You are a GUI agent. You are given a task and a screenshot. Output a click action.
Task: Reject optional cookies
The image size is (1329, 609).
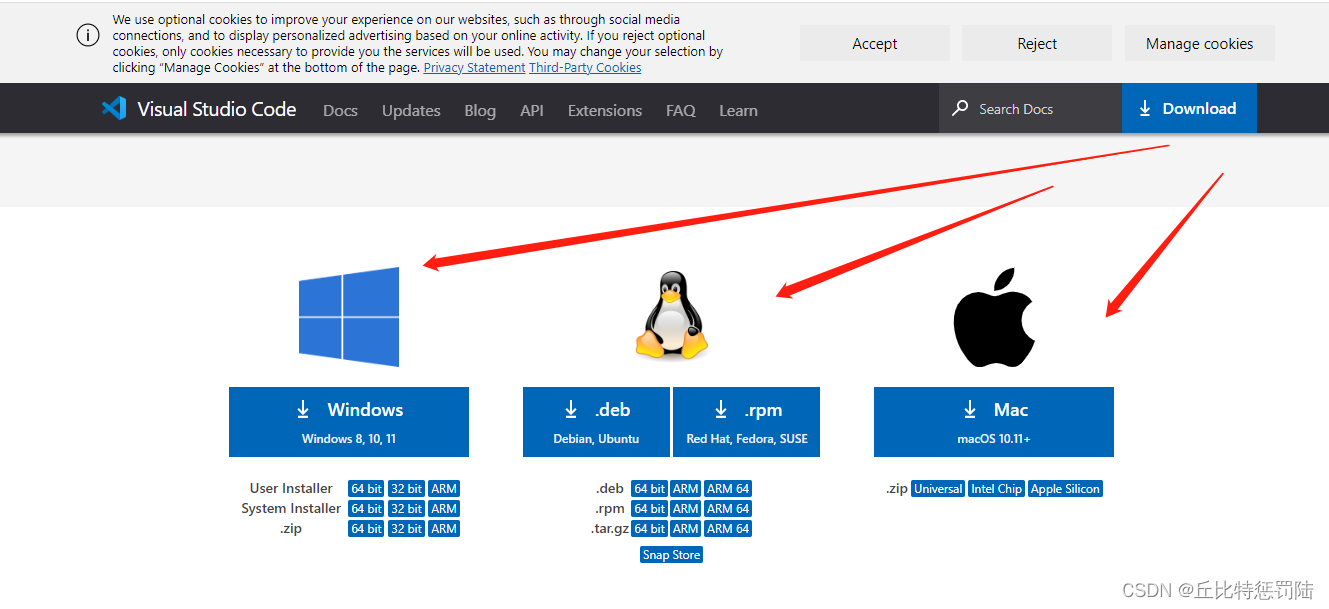point(1036,44)
